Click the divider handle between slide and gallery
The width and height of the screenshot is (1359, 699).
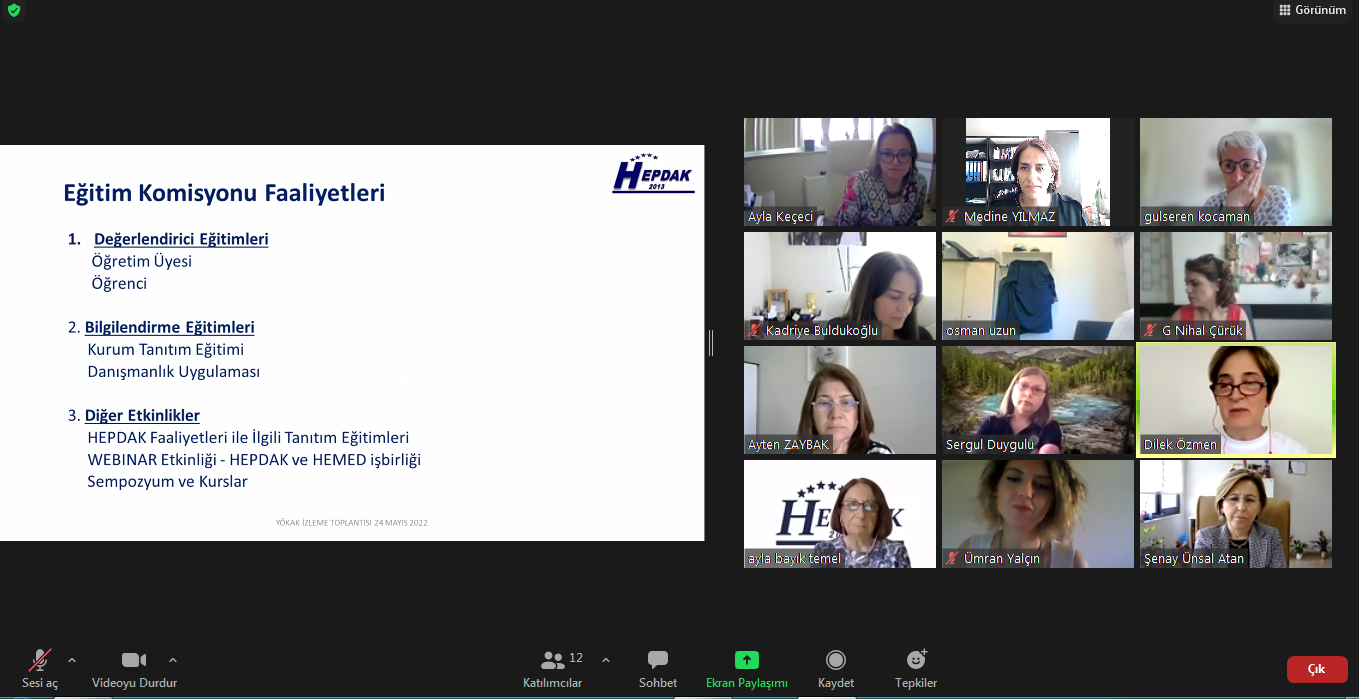[711, 343]
